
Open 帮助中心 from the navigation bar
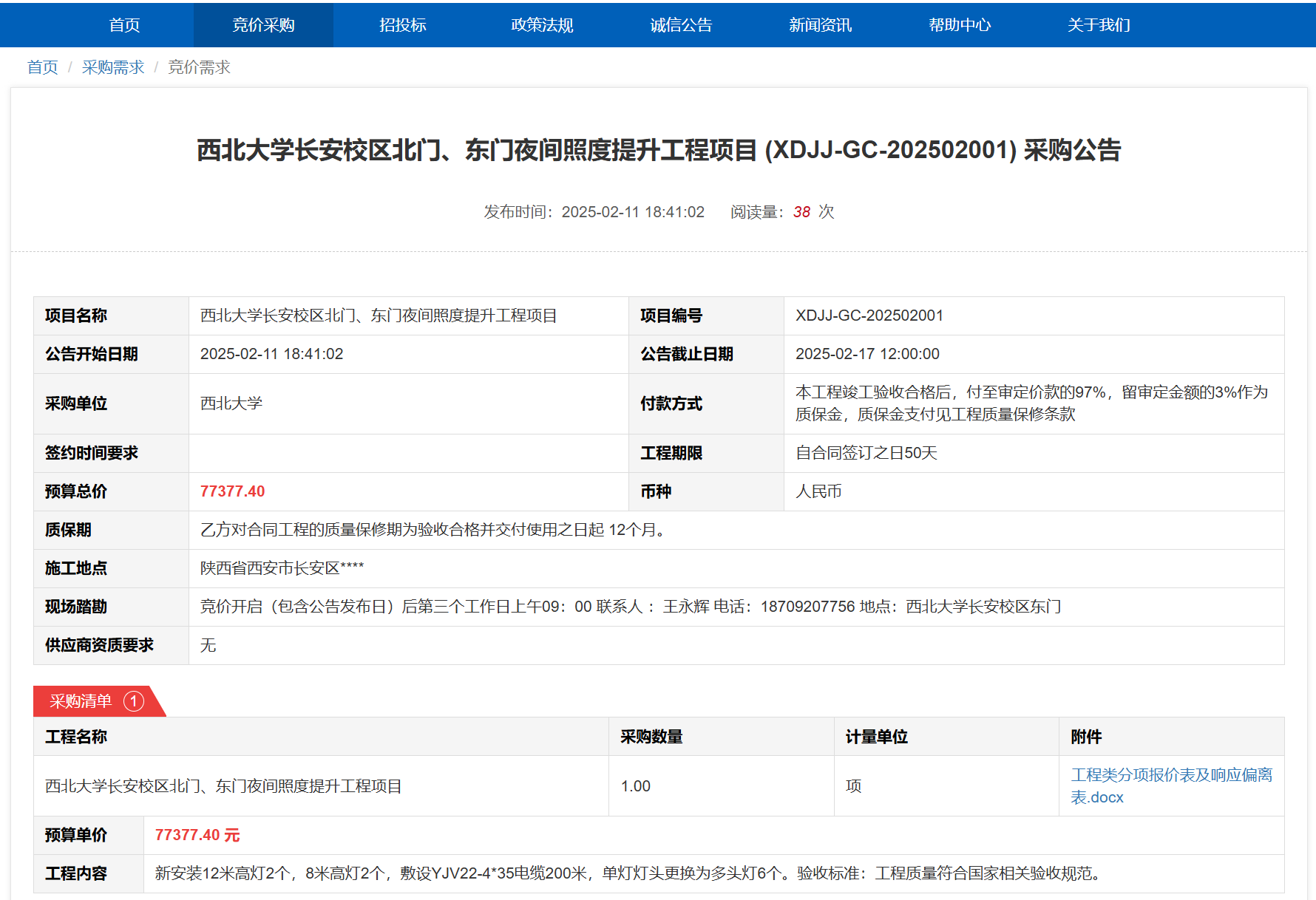pos(960,25)
